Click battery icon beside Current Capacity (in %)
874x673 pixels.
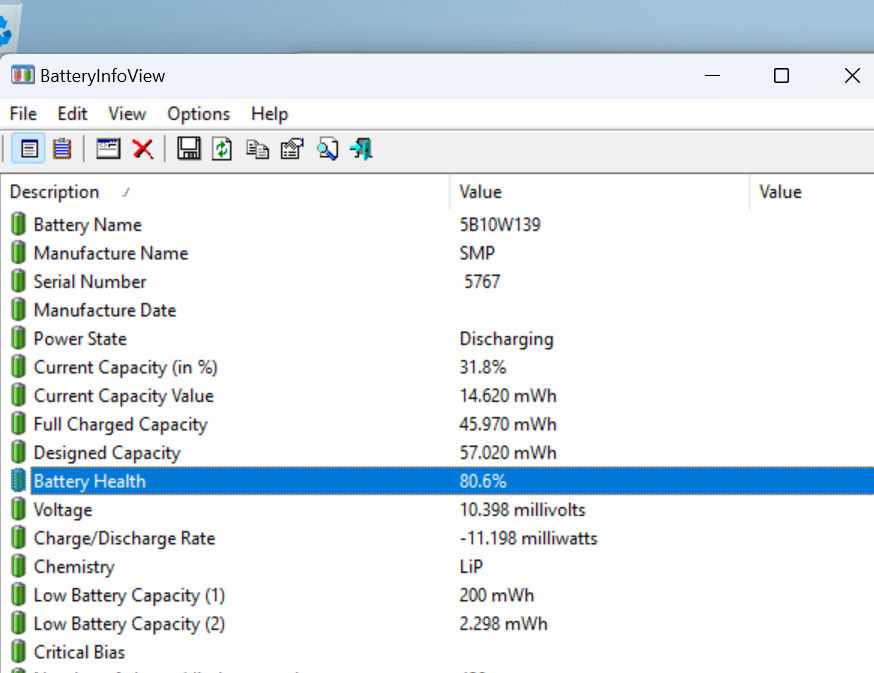point(18,367)
